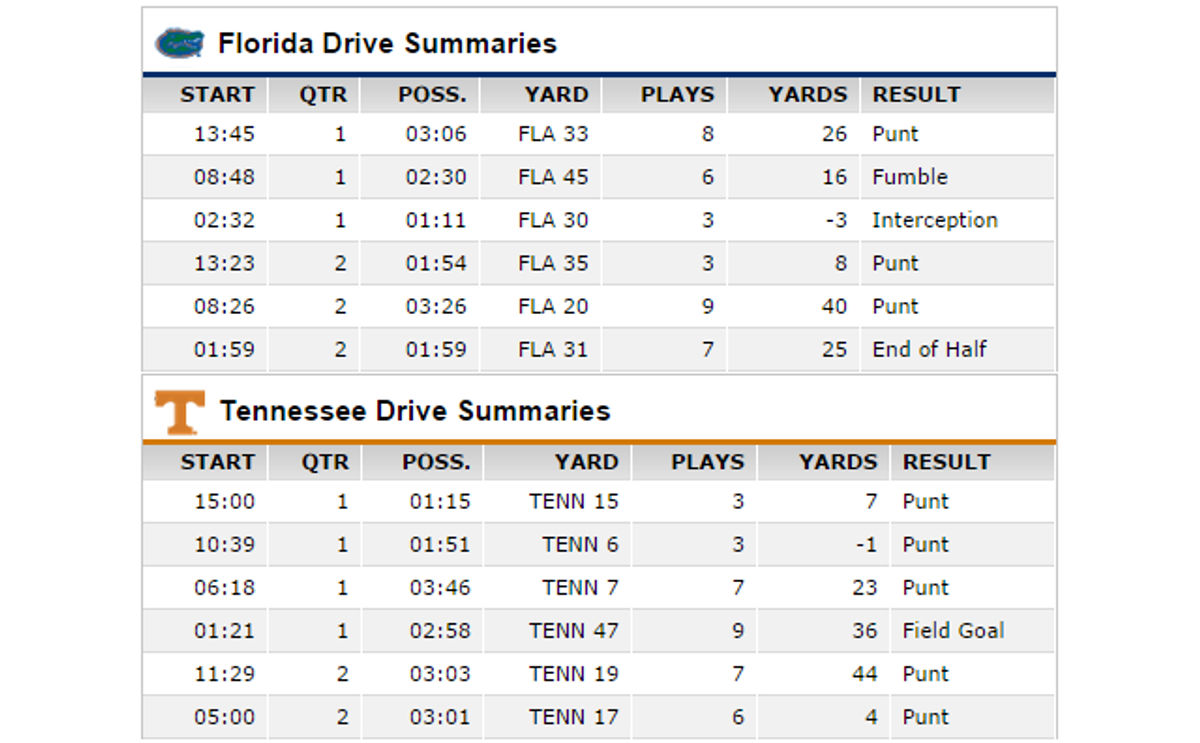The width and height of the screenshot is (1200, 743).
Task: Select the Florida Fumble result cell
Action: click(x=910, y=177)
